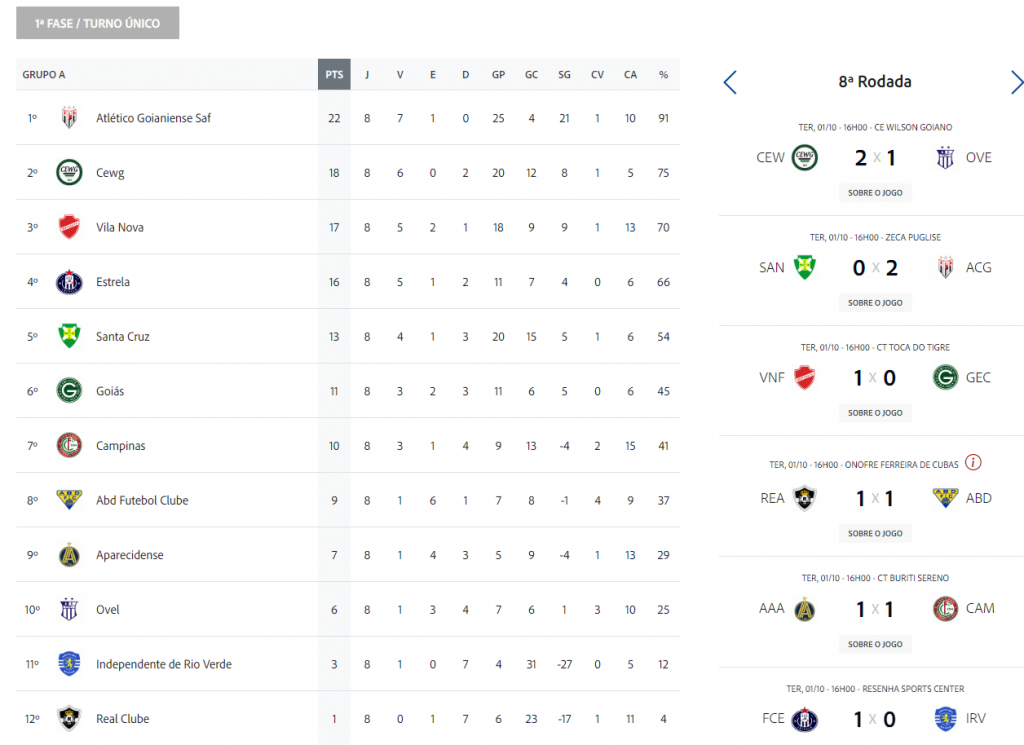Click the Goiás green crest in table

69,391
